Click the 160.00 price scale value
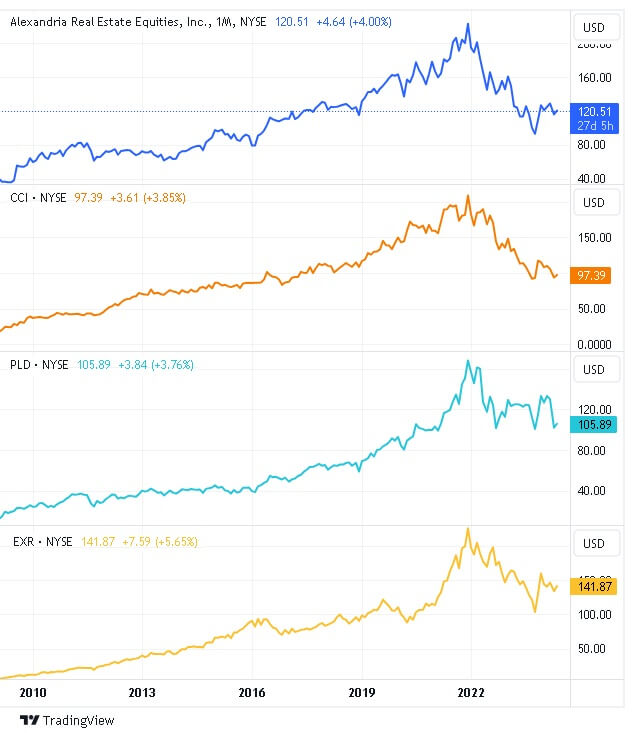This screenshot has width=634, height=733. 594,77
